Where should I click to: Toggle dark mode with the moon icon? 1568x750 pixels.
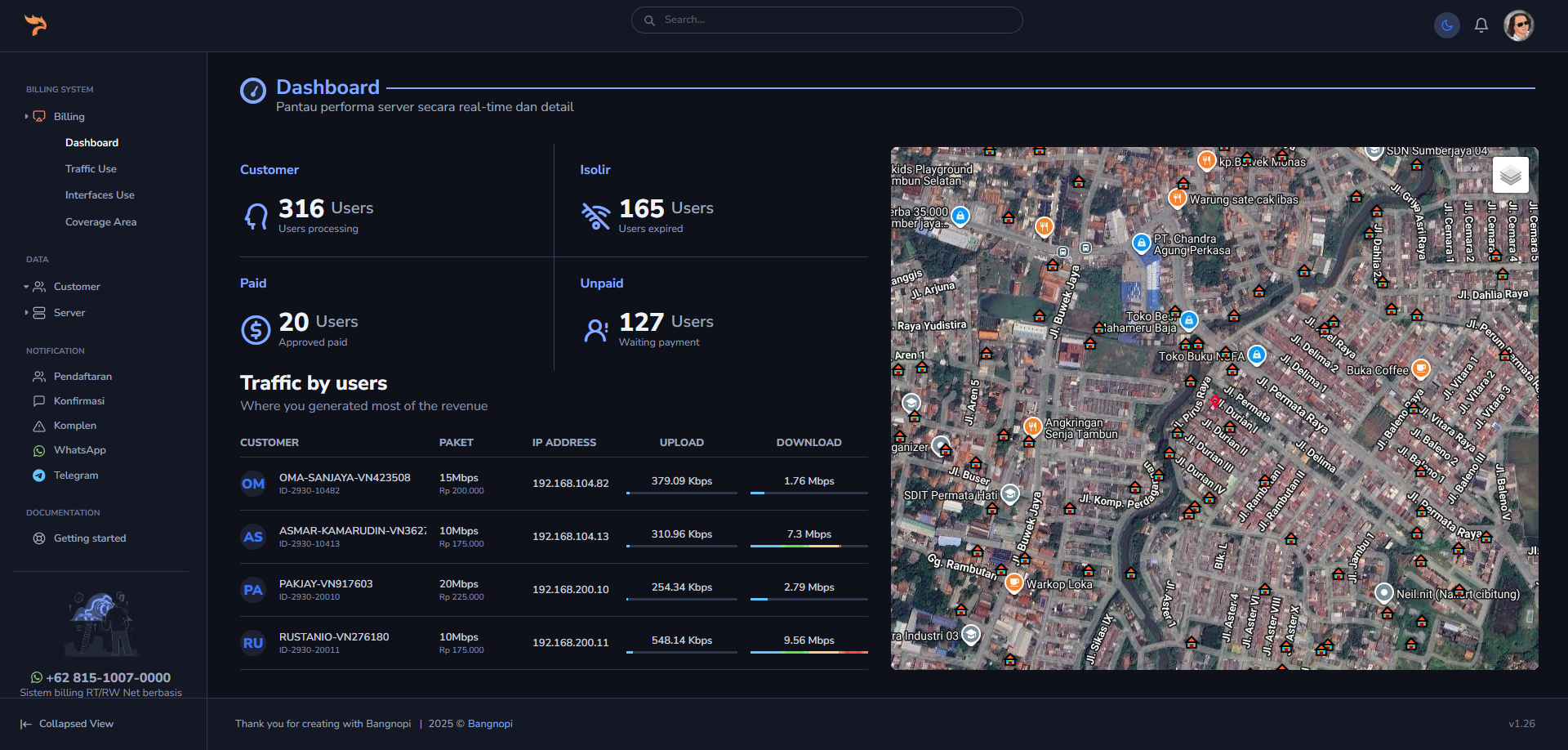click(x=1446, y=25)
